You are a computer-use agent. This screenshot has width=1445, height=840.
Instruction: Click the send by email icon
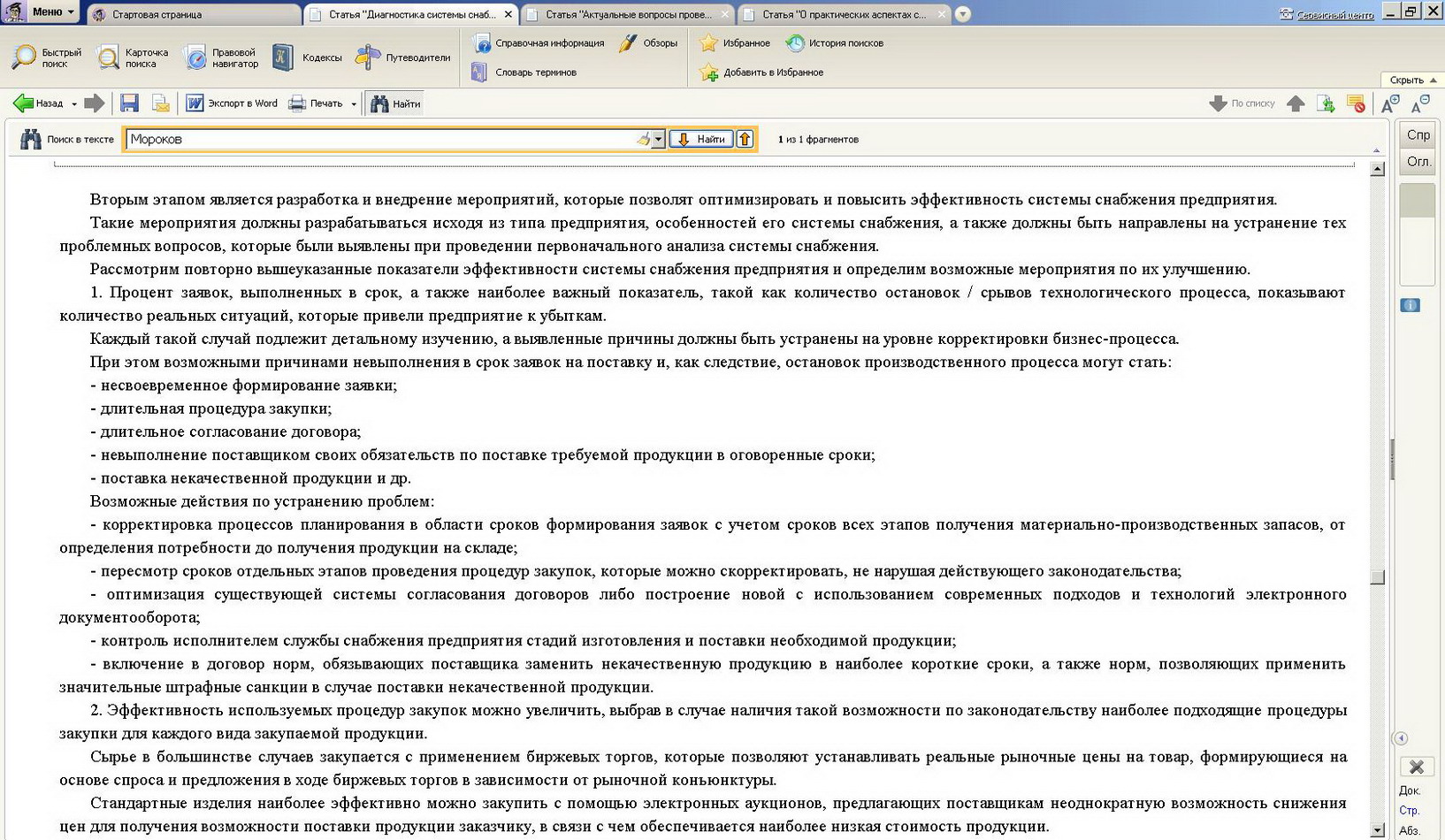coord(160,103)
